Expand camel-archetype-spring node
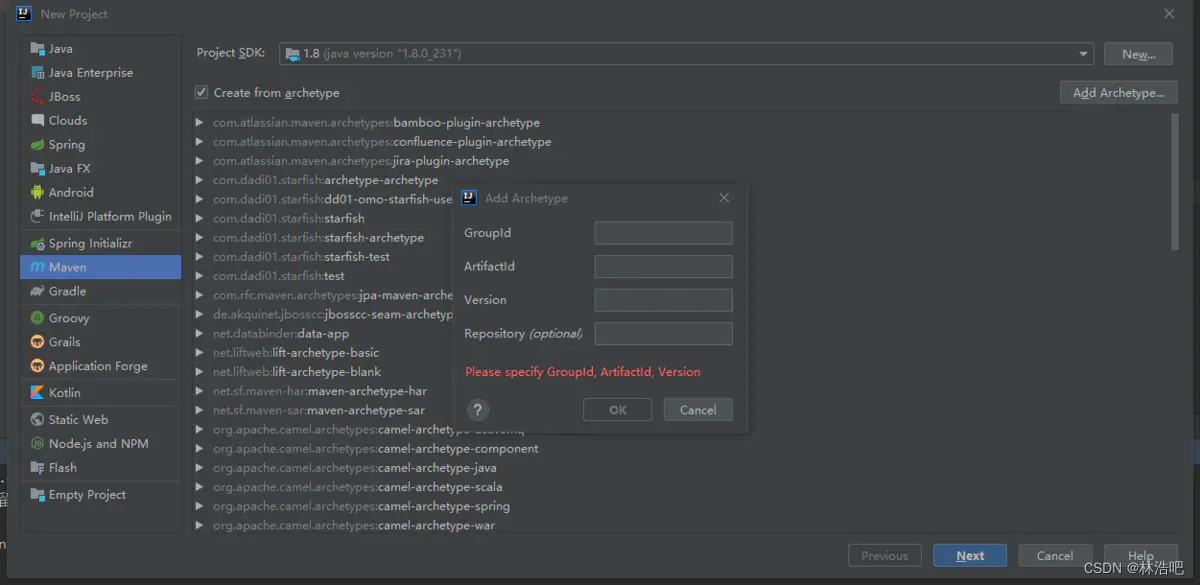1200x585 pixels. pyautogui.click(x=200, y=506)
